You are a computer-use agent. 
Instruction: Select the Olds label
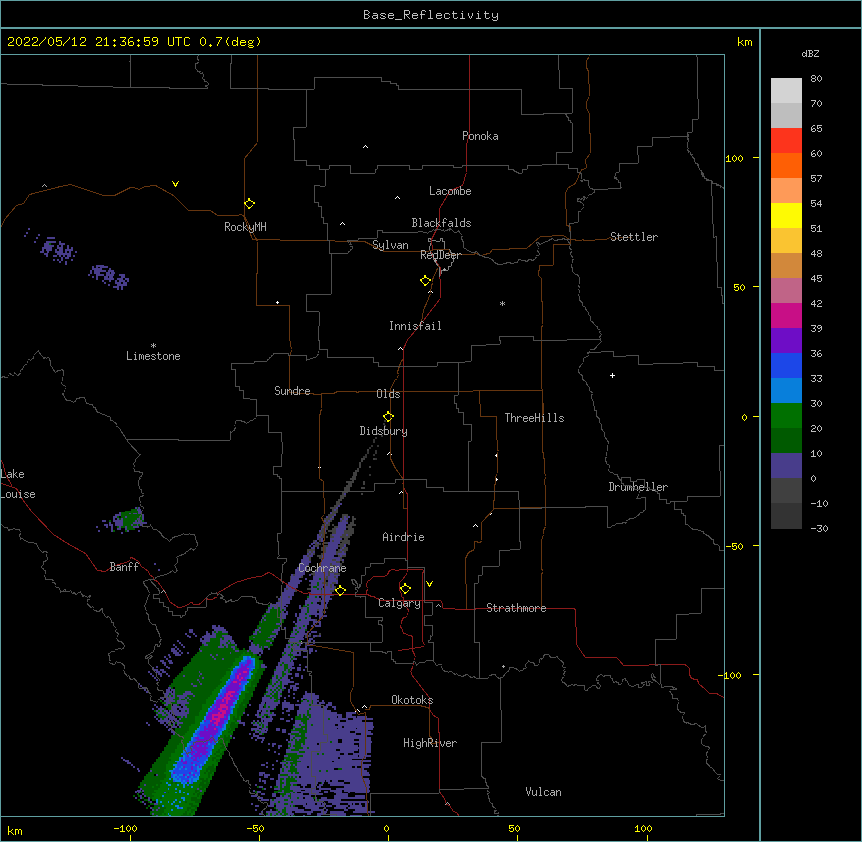pos(388,394)
